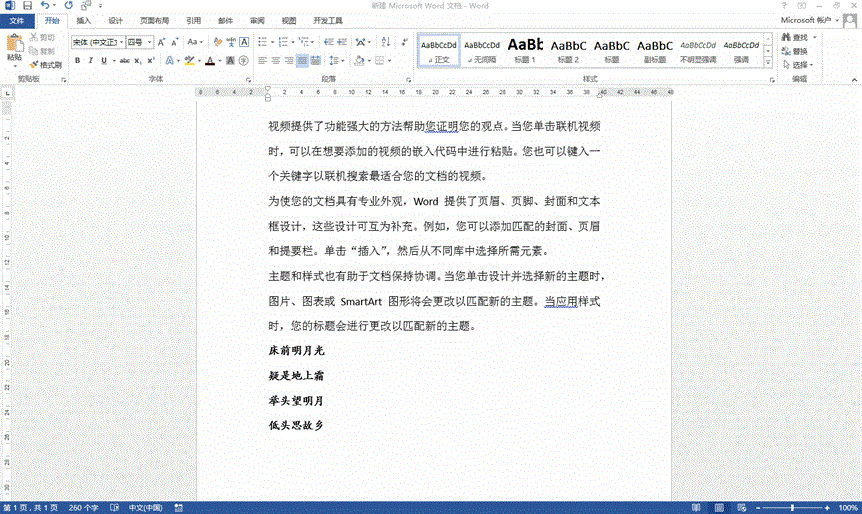The image size is (862, 514).
Task: Click the bullet list icon
Action: tap(262, 42)
